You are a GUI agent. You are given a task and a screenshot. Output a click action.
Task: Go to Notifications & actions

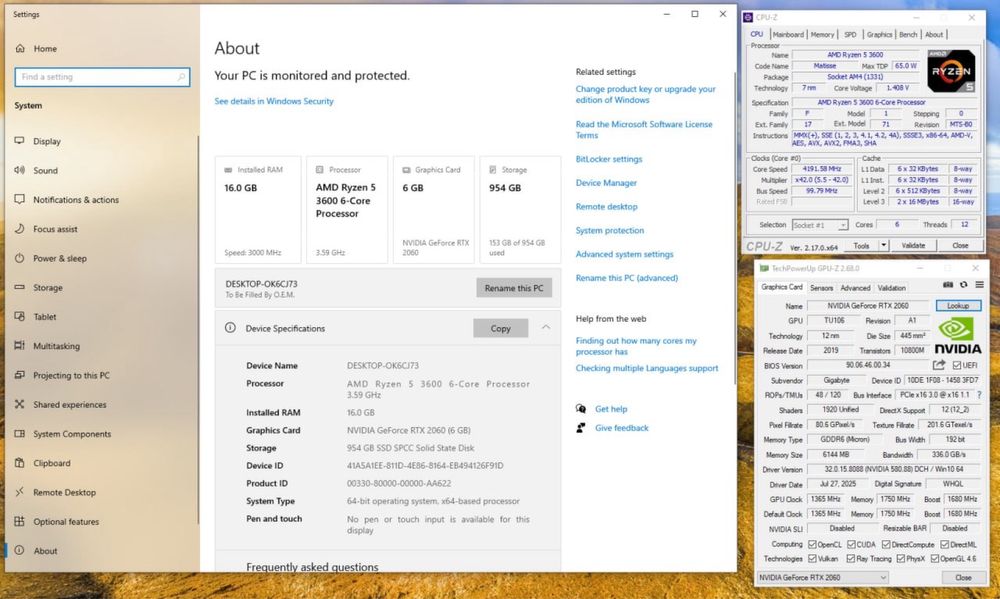tap(76, 200)
